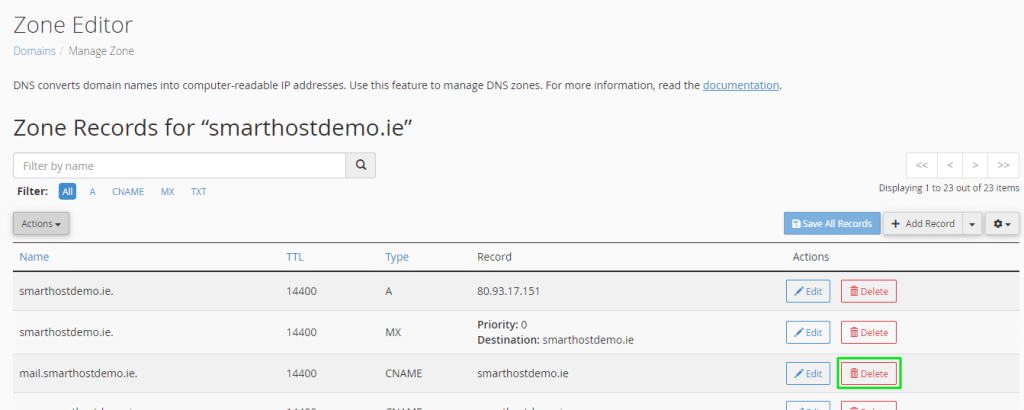Open the Domains breadcrumb link
Viewport: 1024px width, 410px height.
[x=35, y=51]
